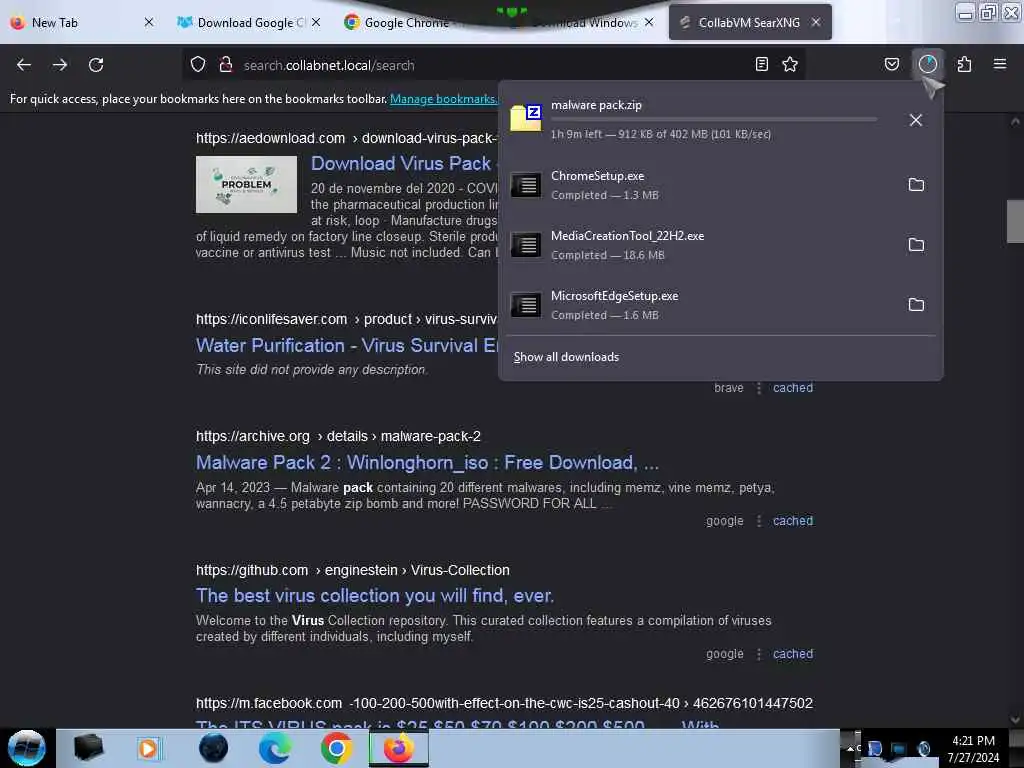Toggle the Downloads toolbar button
This screenshot has width=1024, height=768.
pyautogui.click(x=927, y=64)
